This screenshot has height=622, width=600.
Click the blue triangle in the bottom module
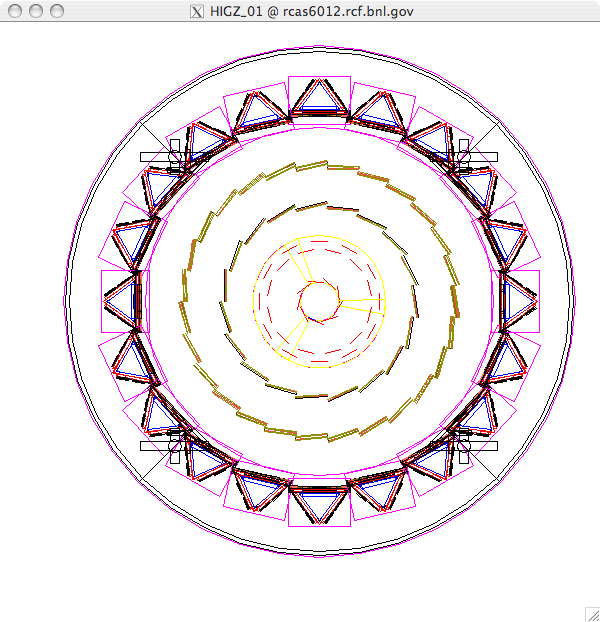pos(319,506)
